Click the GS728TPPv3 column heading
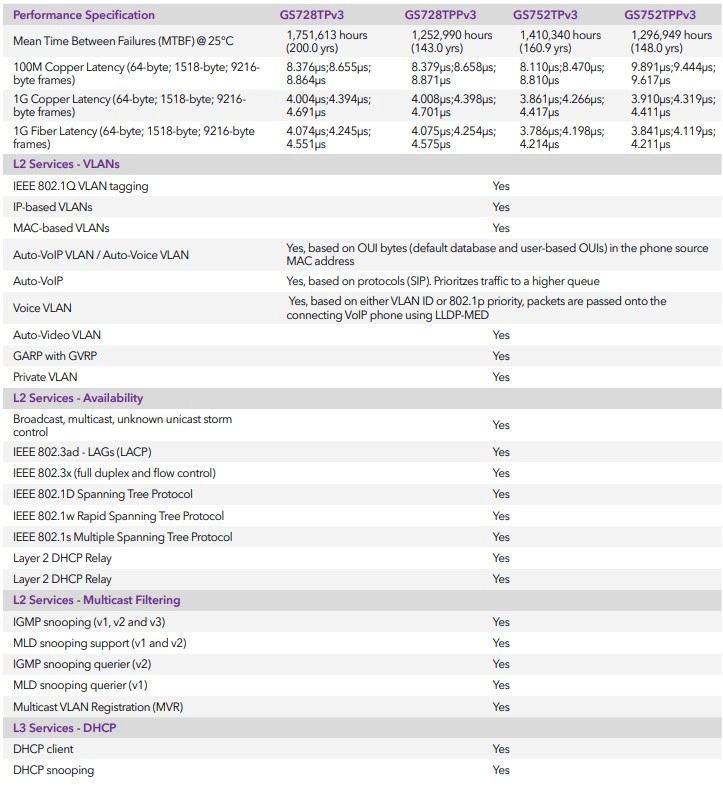This screenshot has height=787, width=723. point(440,15)
